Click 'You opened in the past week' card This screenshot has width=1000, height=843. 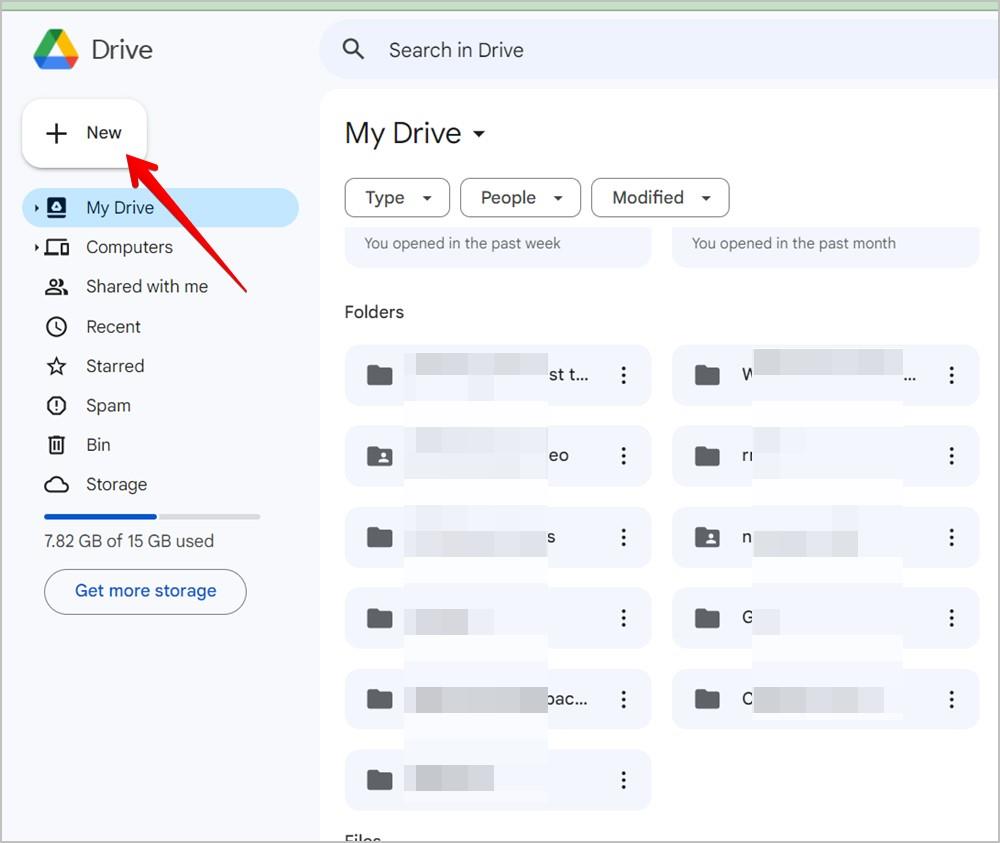(x=498, y=247)
